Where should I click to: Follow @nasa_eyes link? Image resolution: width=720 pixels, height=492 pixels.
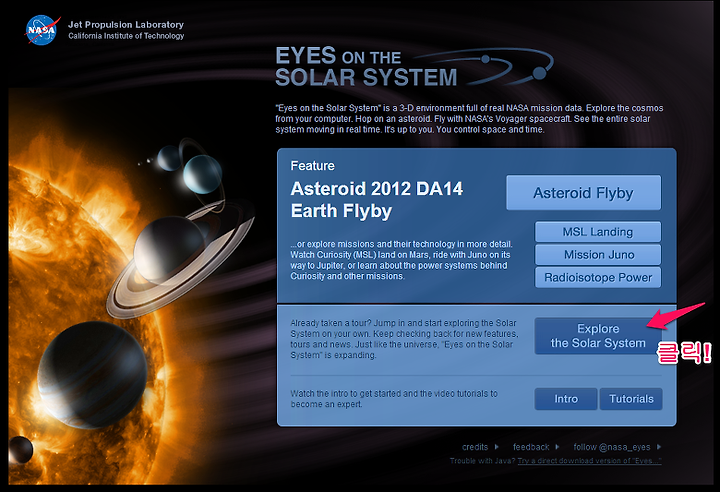(x=612, y=447)
